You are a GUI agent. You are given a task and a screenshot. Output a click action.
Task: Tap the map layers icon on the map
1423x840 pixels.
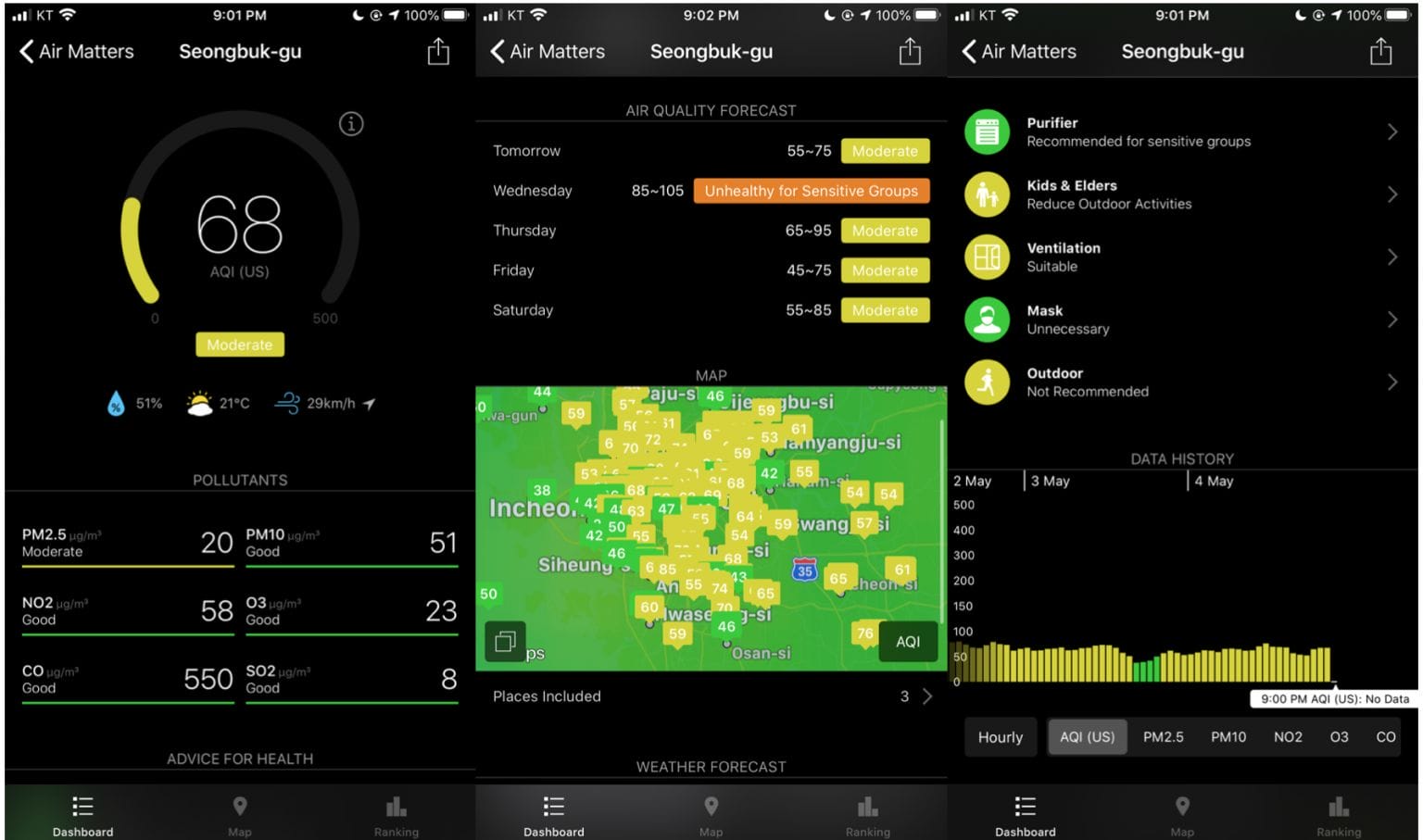[507, 641]
